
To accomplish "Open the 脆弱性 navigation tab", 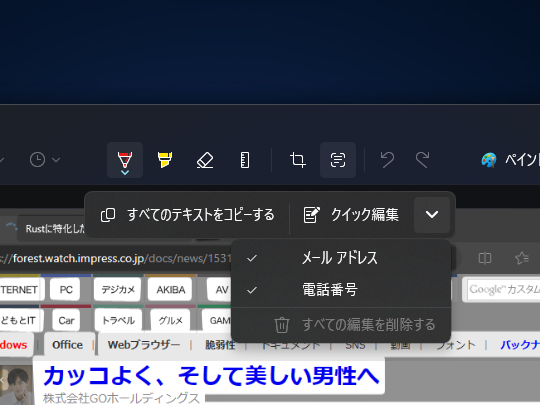I will tap(220, 344).
